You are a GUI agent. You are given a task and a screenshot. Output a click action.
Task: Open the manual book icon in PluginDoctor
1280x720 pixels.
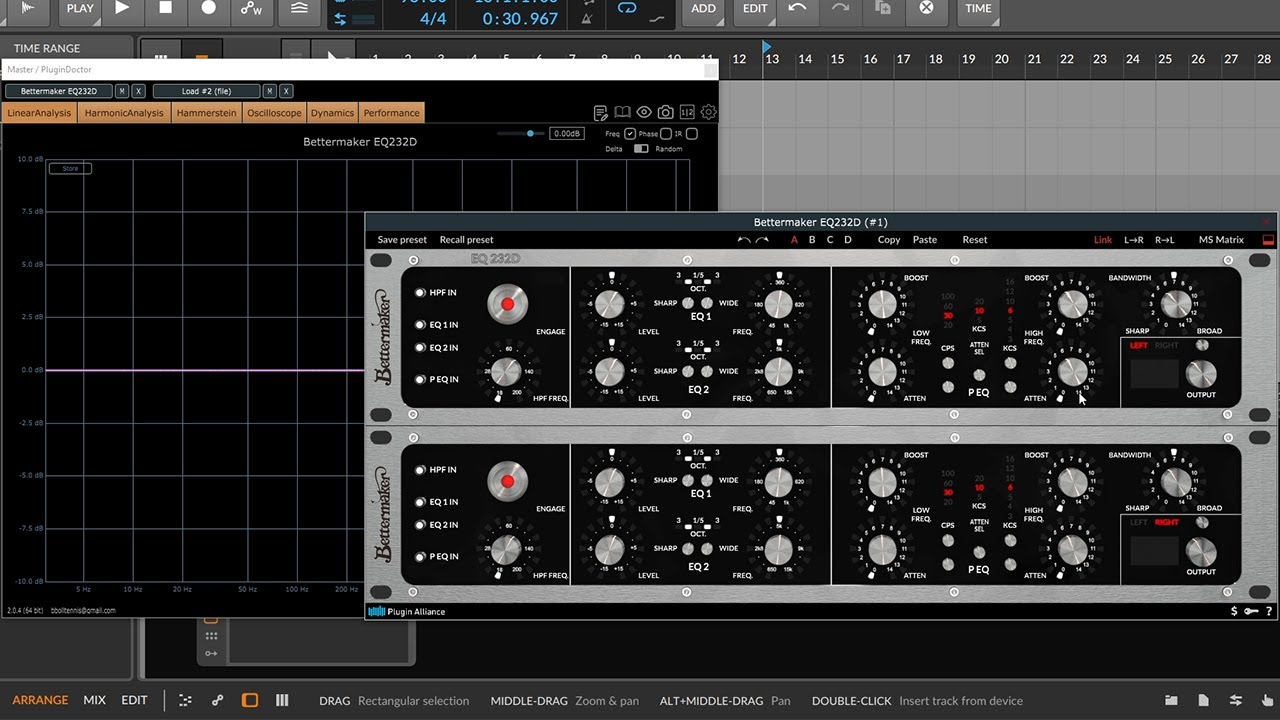[622, 112]
